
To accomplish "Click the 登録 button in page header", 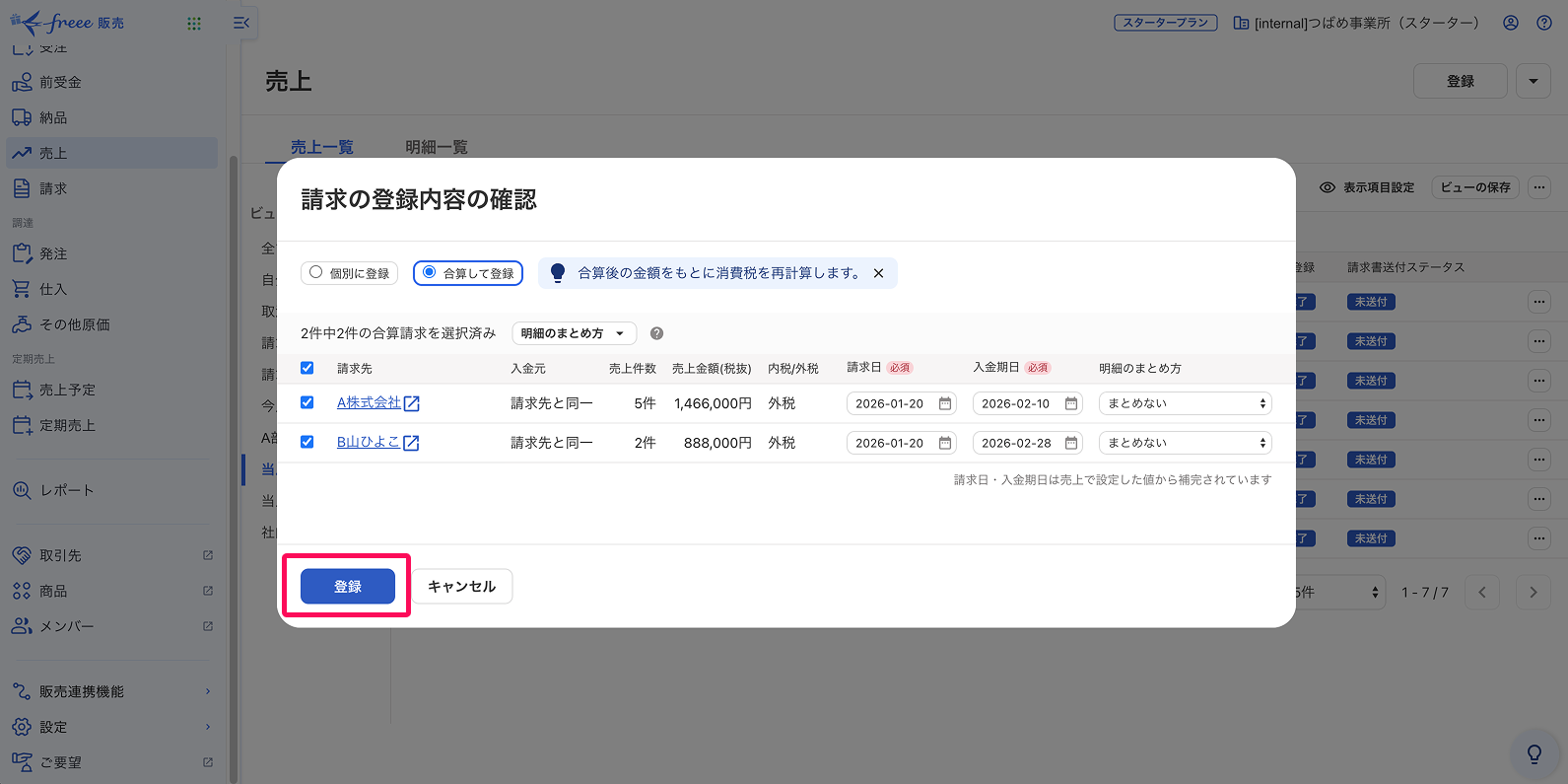I will 1461,81.
